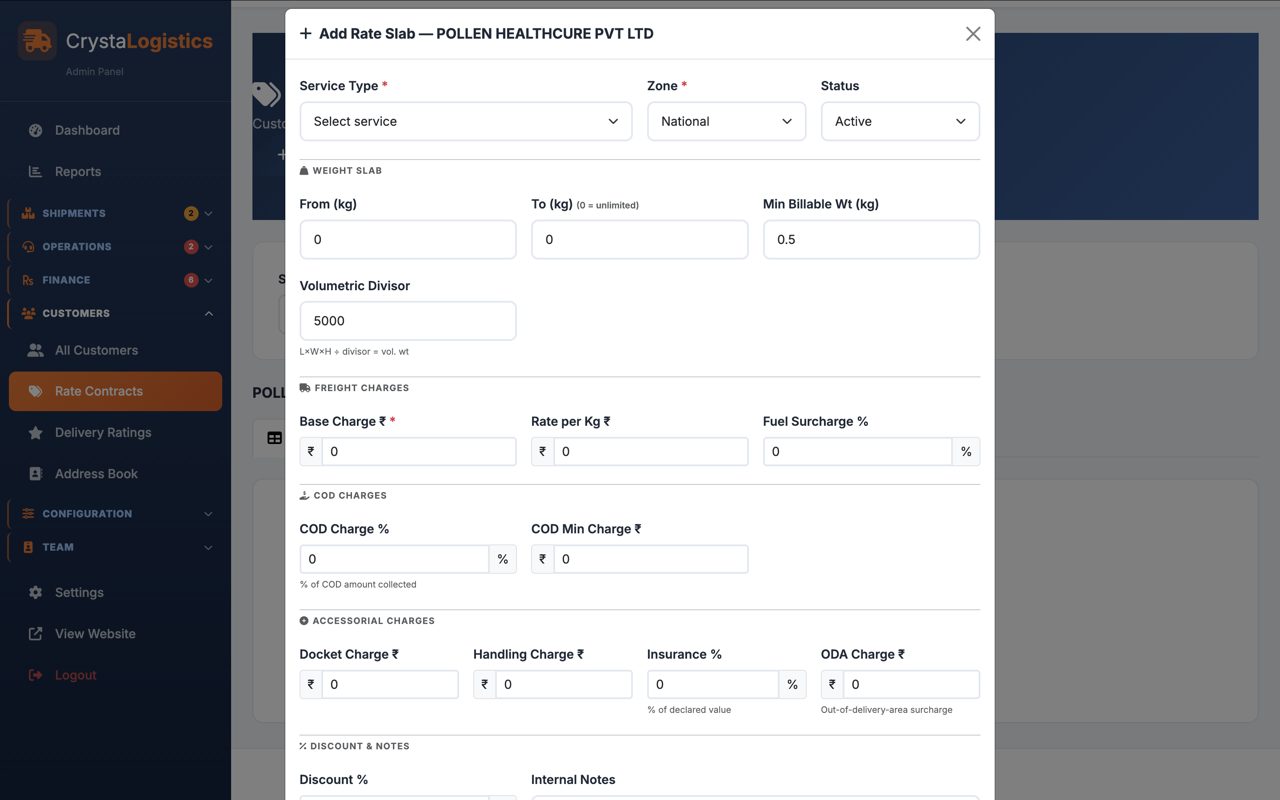Image resolution: width=1280 pixels, height=800 pixels.
Task: Click the Min Billable Wt input
Action: point(871,240)
